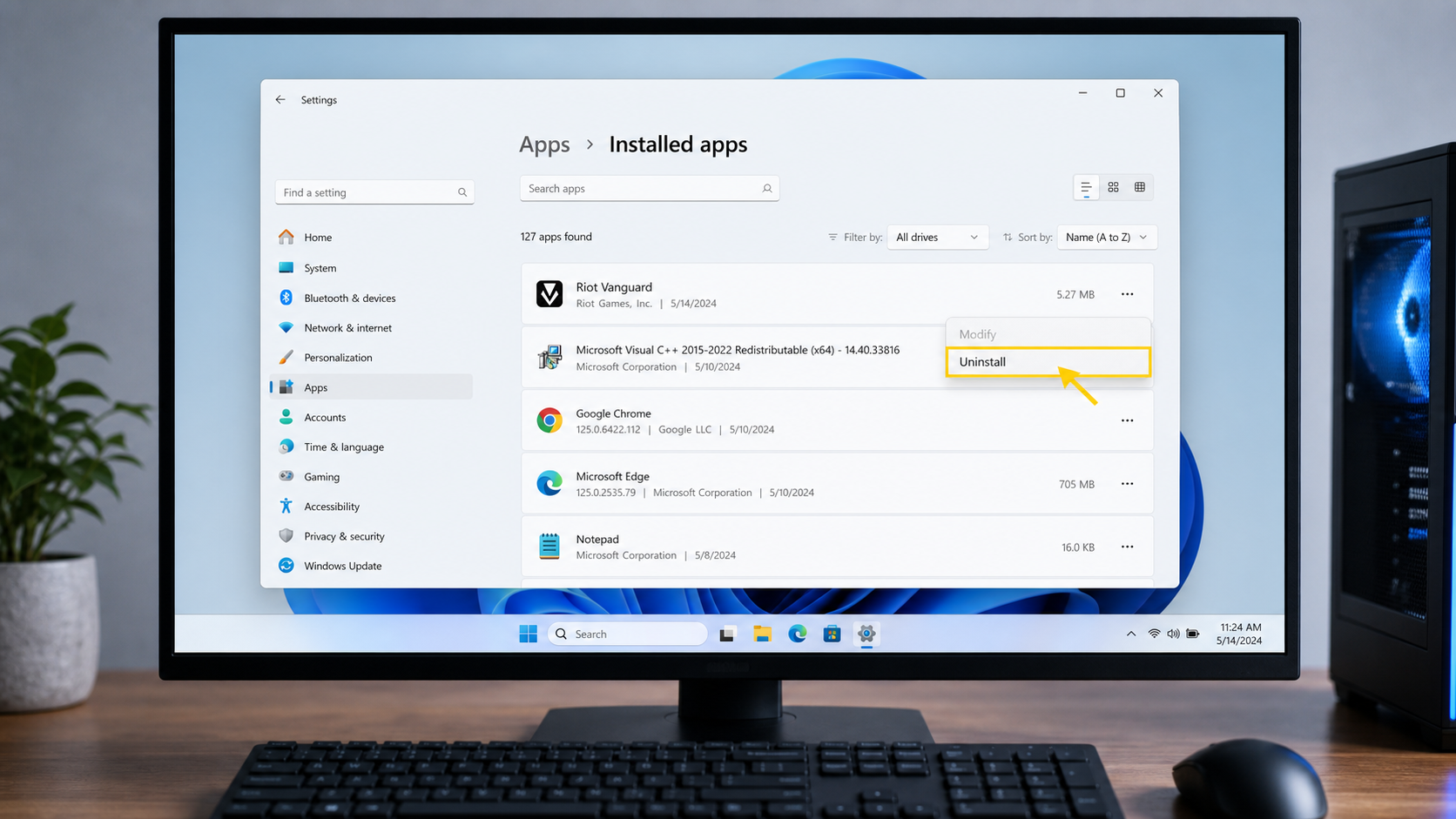
Task: Click Microsoft Visual C++ 2015-2022 Redistributable name
Action: tap(738, 350)
